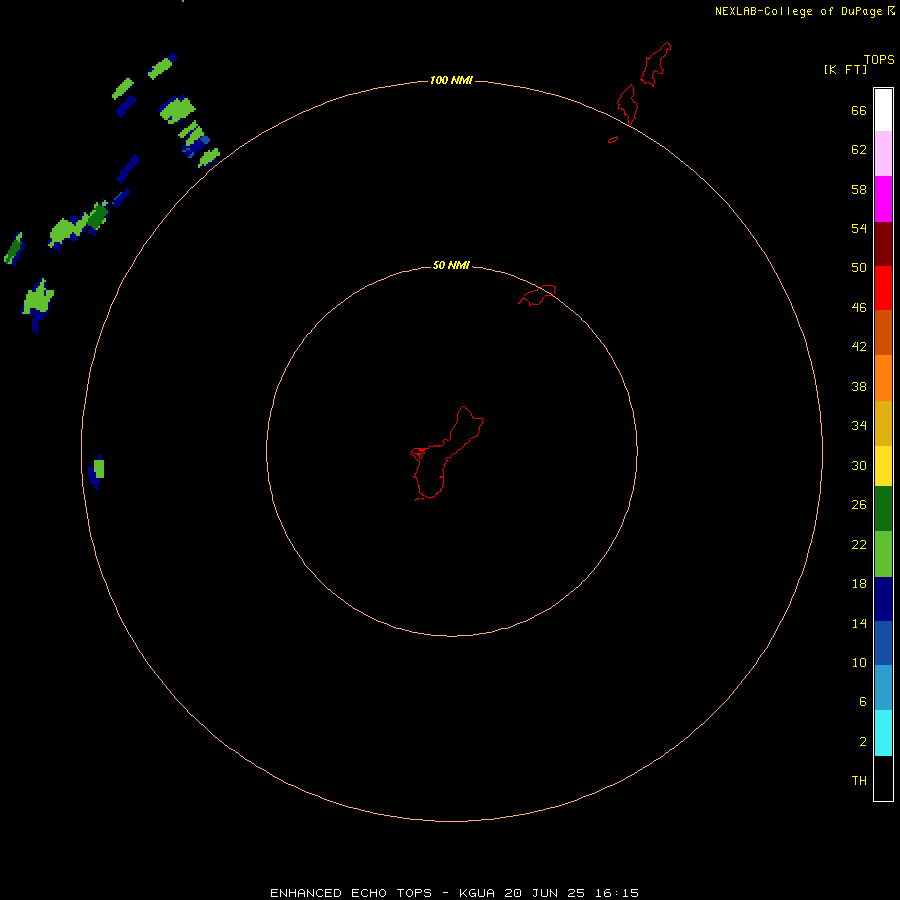Click the "50 NMI" range ring label
Image resolution: width=900 pixels, height=900 pixels.
(451, 265)
